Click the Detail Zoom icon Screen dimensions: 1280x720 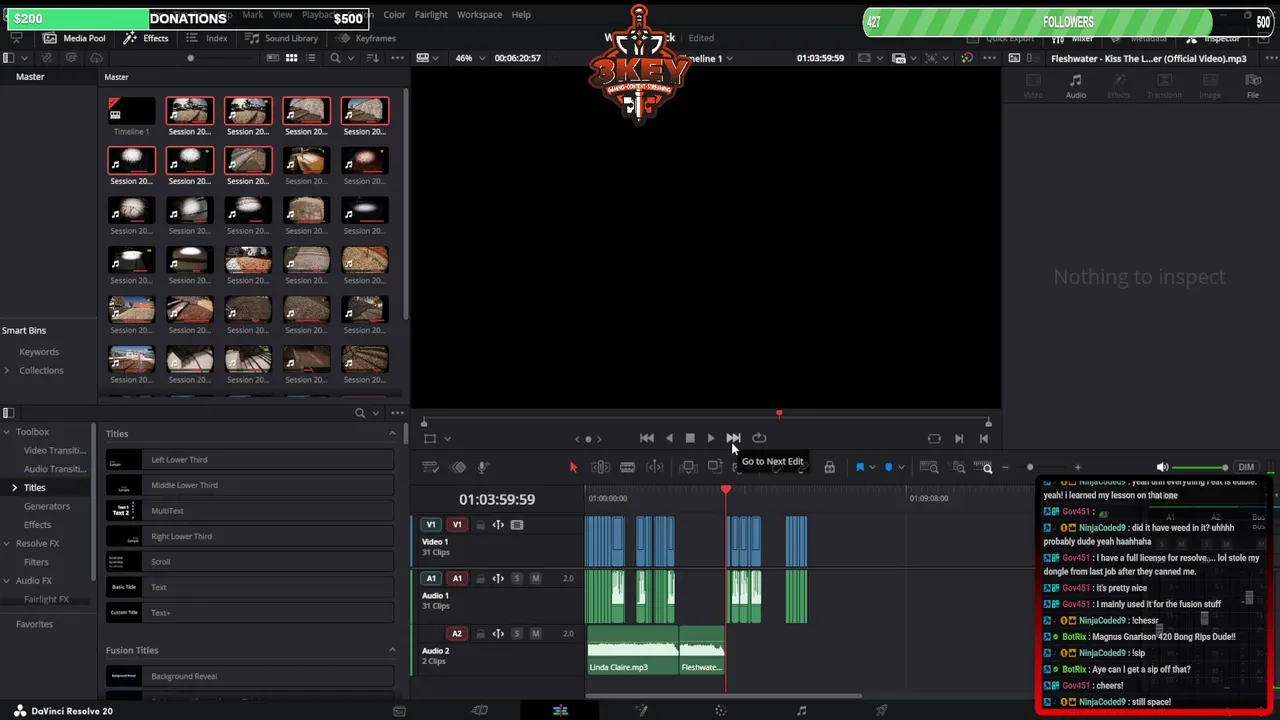(x=958, y=467)
